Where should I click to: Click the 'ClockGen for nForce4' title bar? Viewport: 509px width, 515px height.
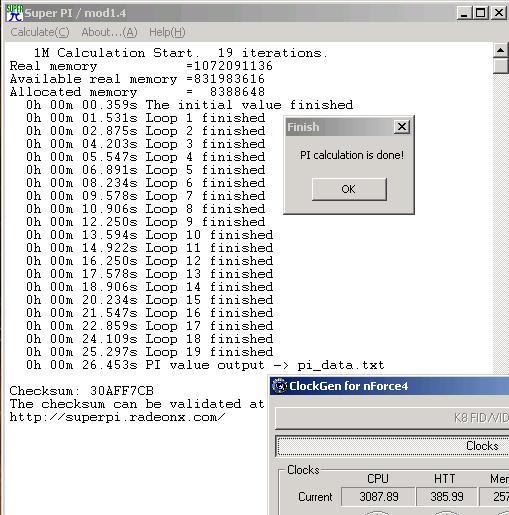point(389,386)
